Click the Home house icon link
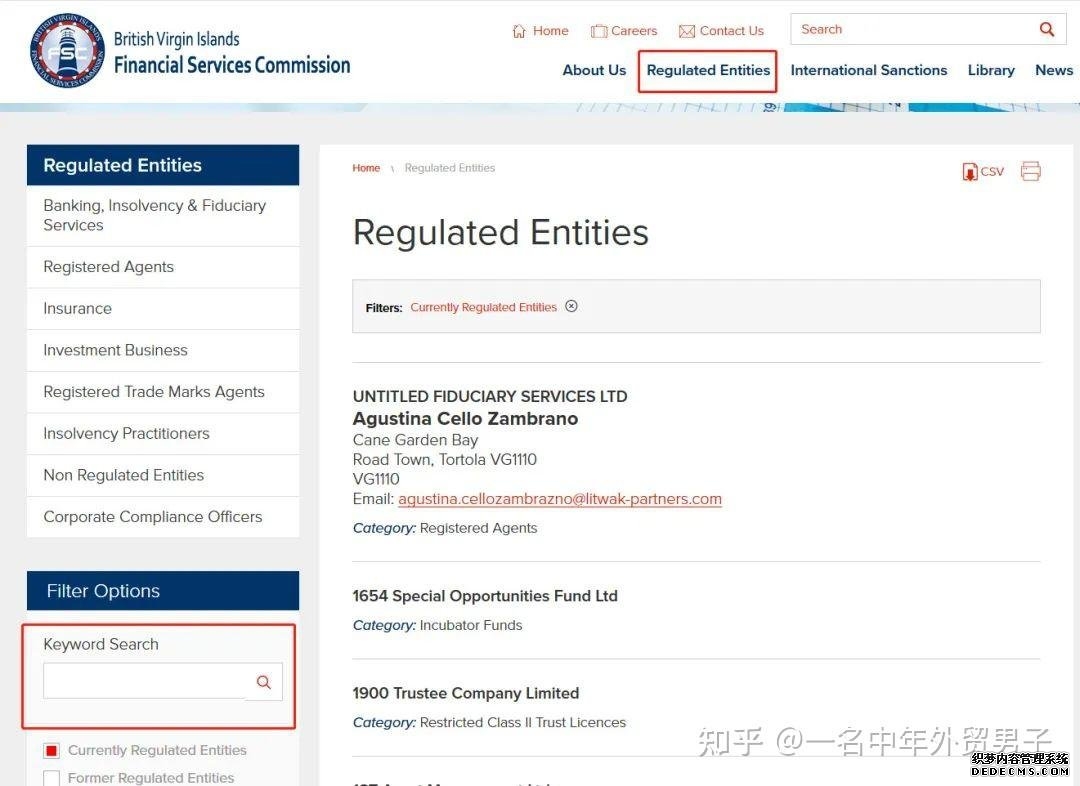 click(540, 31)
